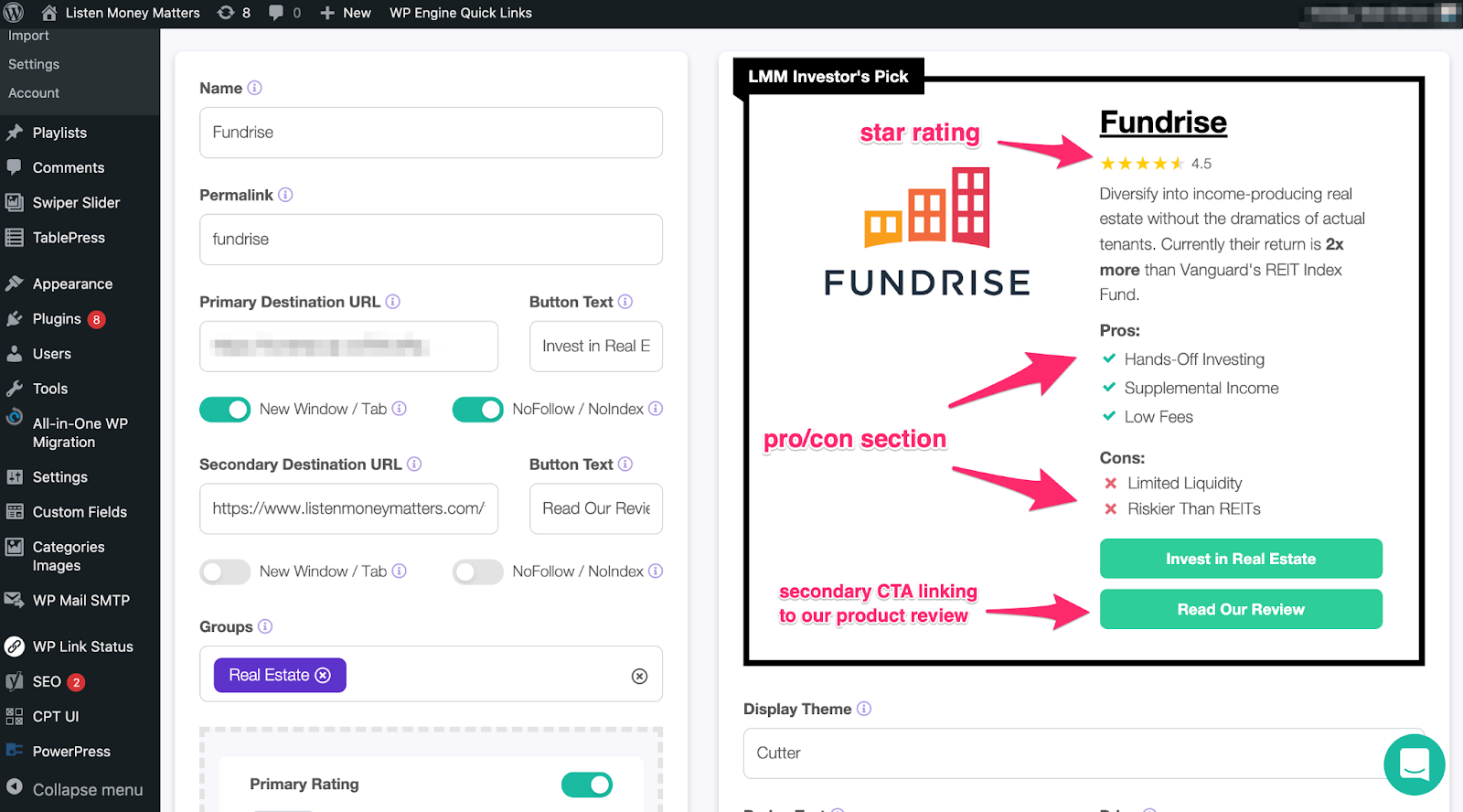This screenshot has width=1463, height=812.
Task: Click the TablePress table icon
Action: point(14,238)
